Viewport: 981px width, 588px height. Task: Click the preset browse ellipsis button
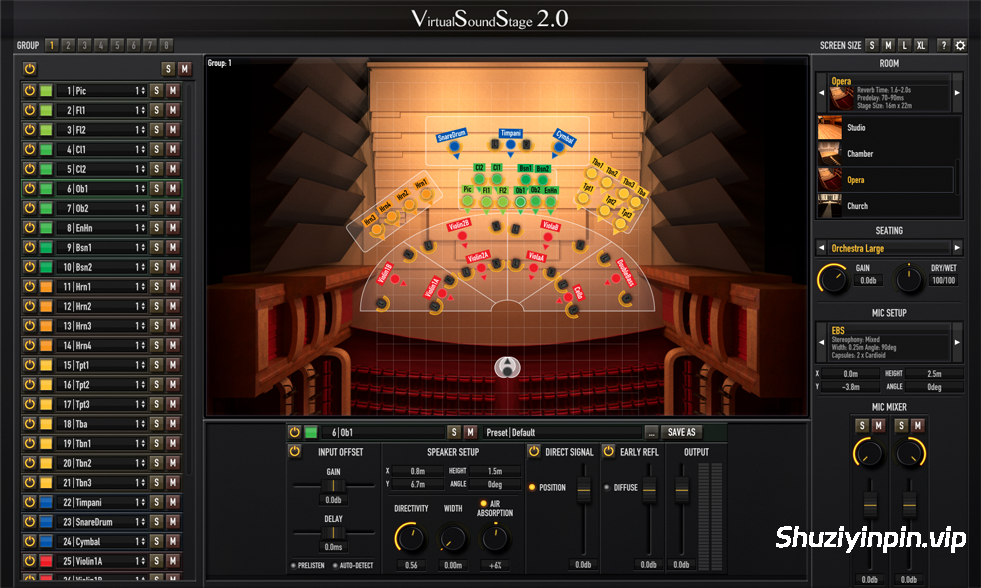(x=651, y=432)
